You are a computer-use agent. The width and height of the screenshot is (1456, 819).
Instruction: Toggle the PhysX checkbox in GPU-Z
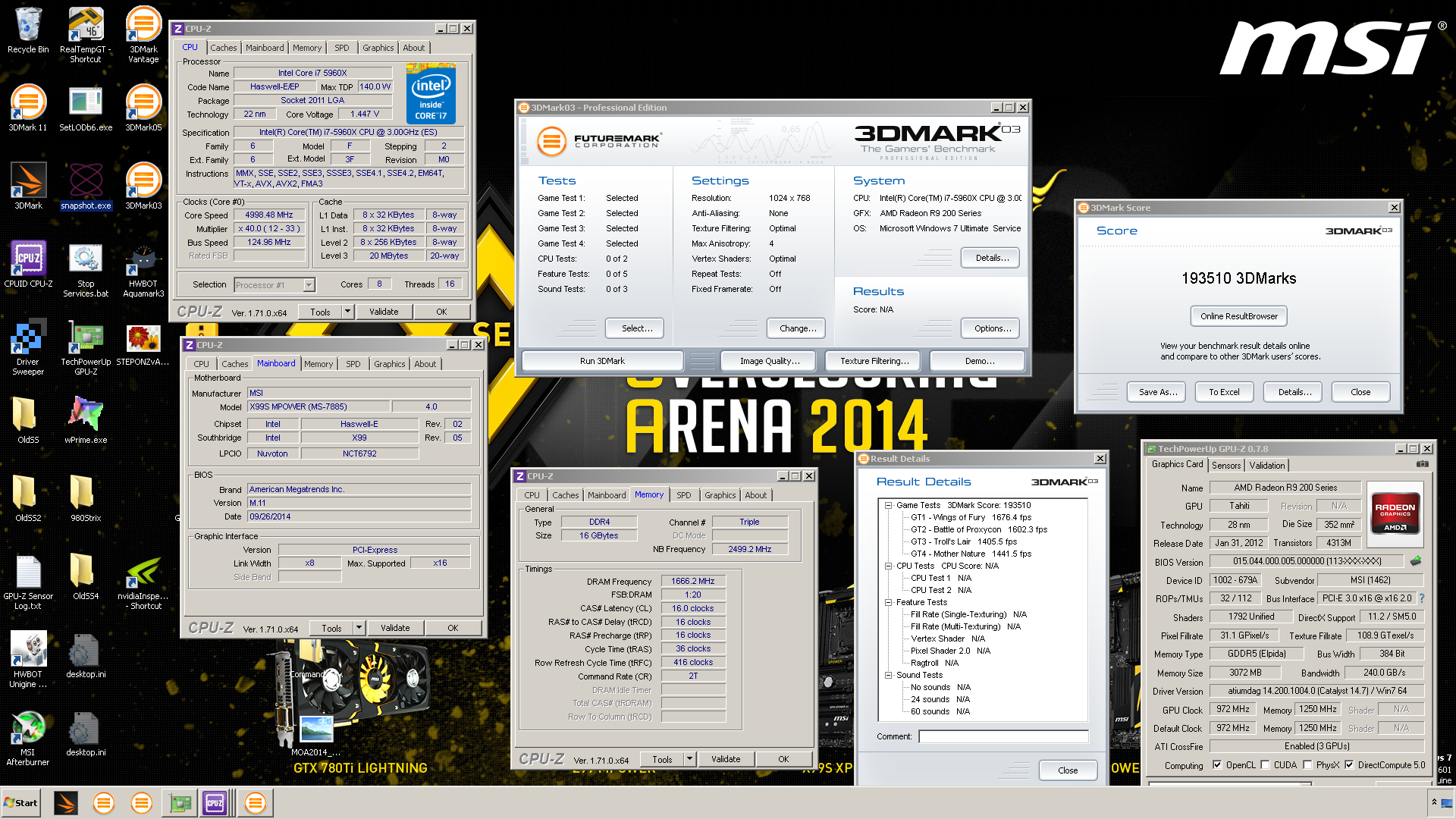[x=1307, y=764]
